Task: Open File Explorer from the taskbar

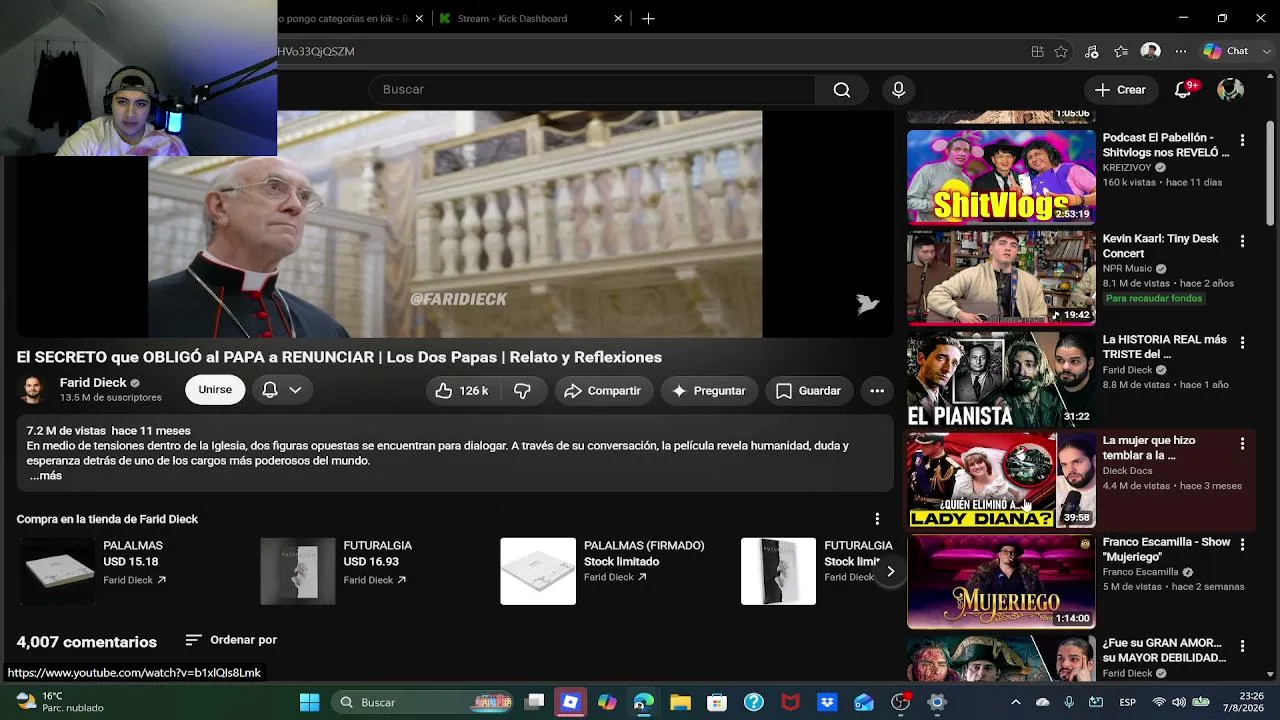Action: tap(680, 702)
